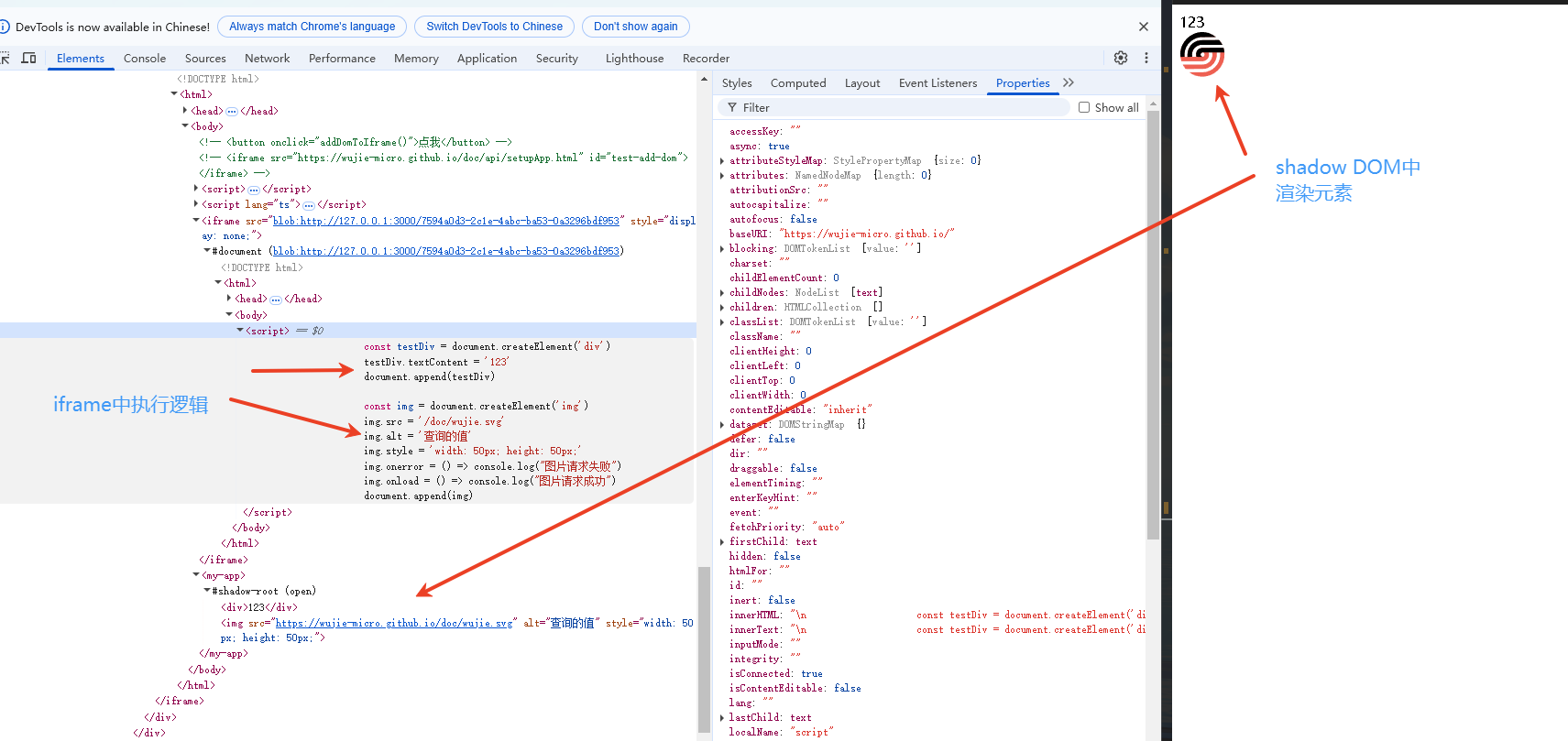The height and width of the screenshot is (741, 1568).
Task: Click the rendered wujie logo image
Action: [1202, 54]
